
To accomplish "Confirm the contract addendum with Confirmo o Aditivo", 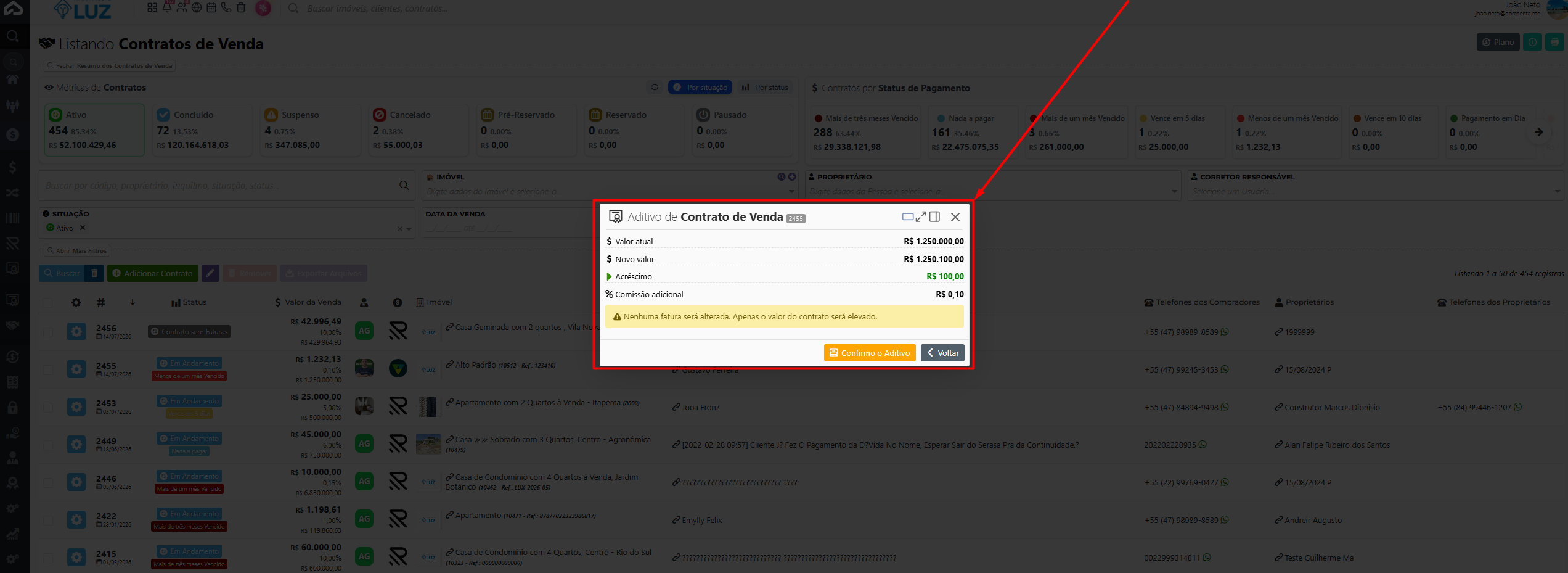I will pyautogui.click(x=870, y=353).
